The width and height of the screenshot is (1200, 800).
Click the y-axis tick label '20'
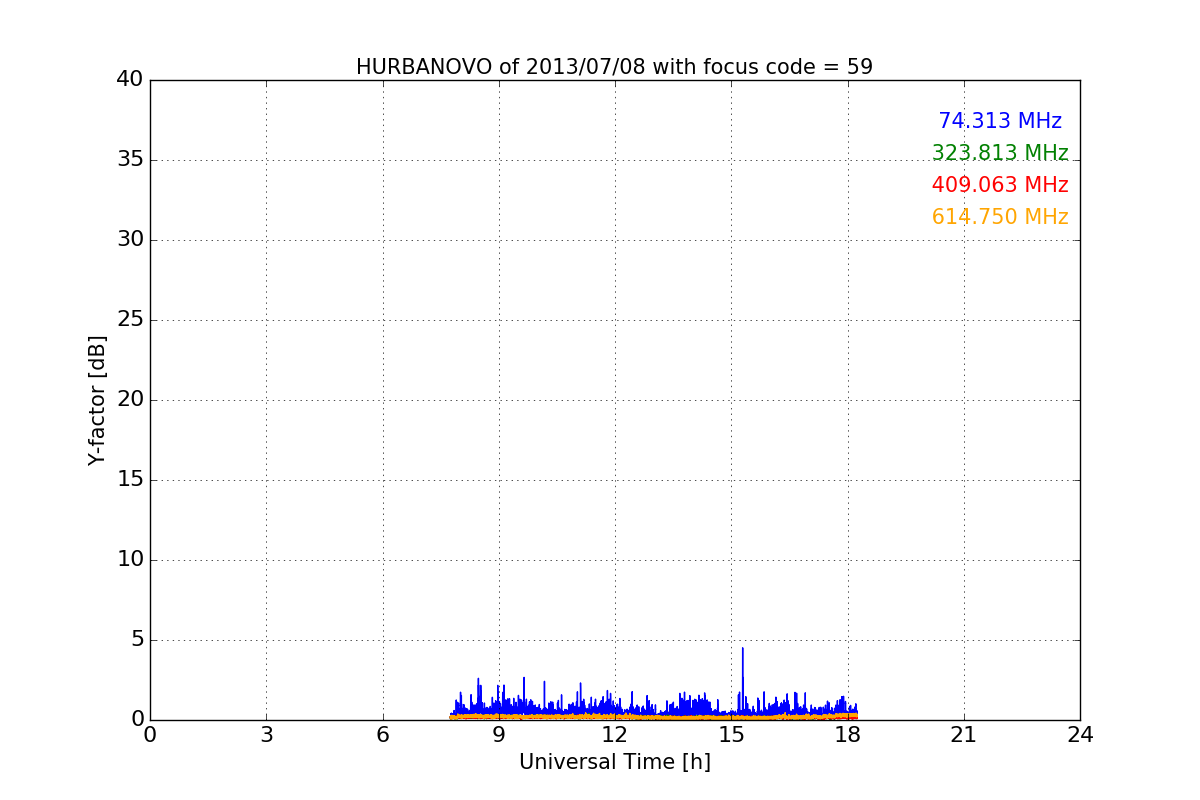click(x=130, y=400)
